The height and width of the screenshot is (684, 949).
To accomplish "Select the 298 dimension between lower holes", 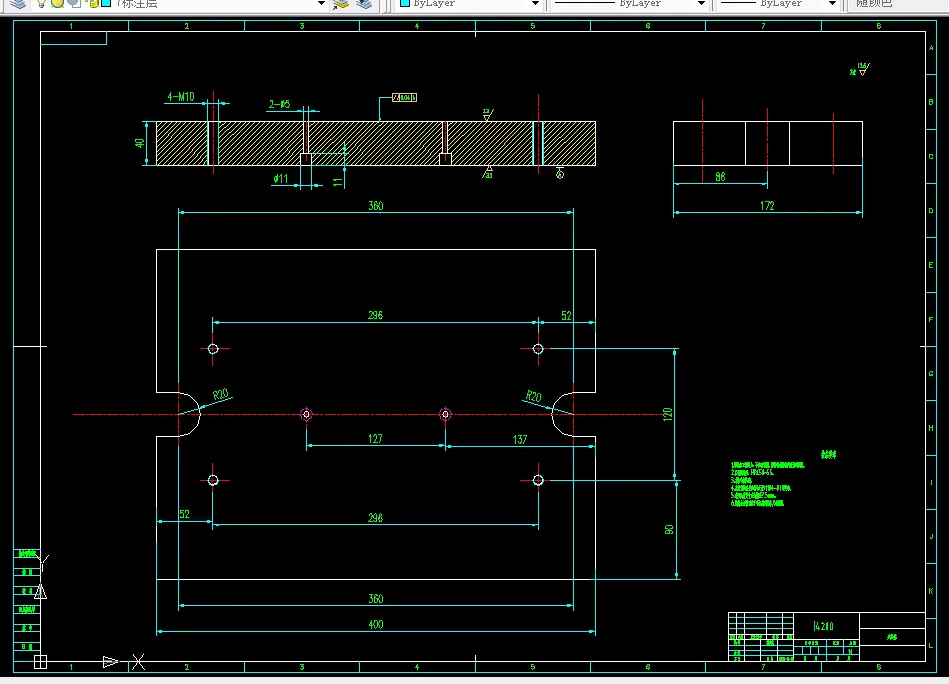I will (375, 518).
